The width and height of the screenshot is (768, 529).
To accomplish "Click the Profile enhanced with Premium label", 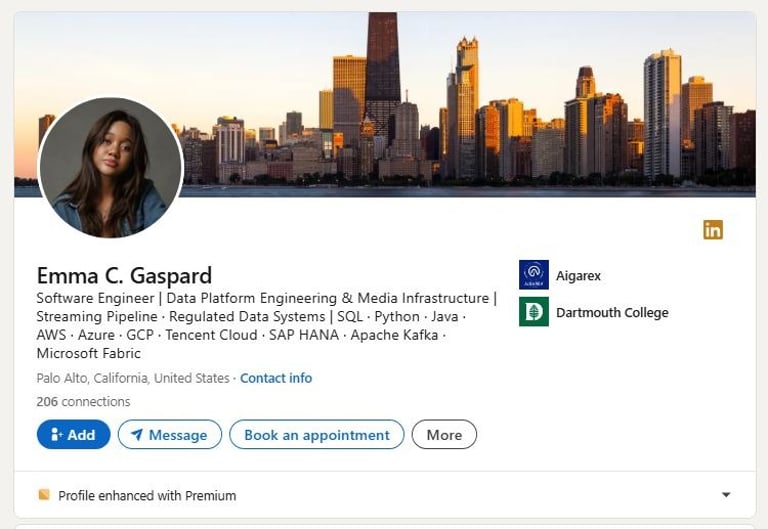I will click(147, 495).
